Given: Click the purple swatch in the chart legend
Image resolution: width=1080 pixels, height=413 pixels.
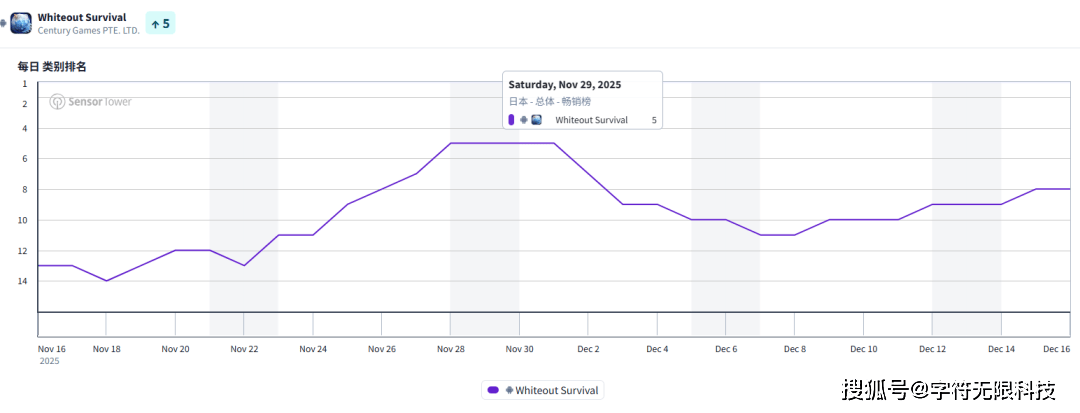Looking at the screenshot, I should tap(493, 391).
